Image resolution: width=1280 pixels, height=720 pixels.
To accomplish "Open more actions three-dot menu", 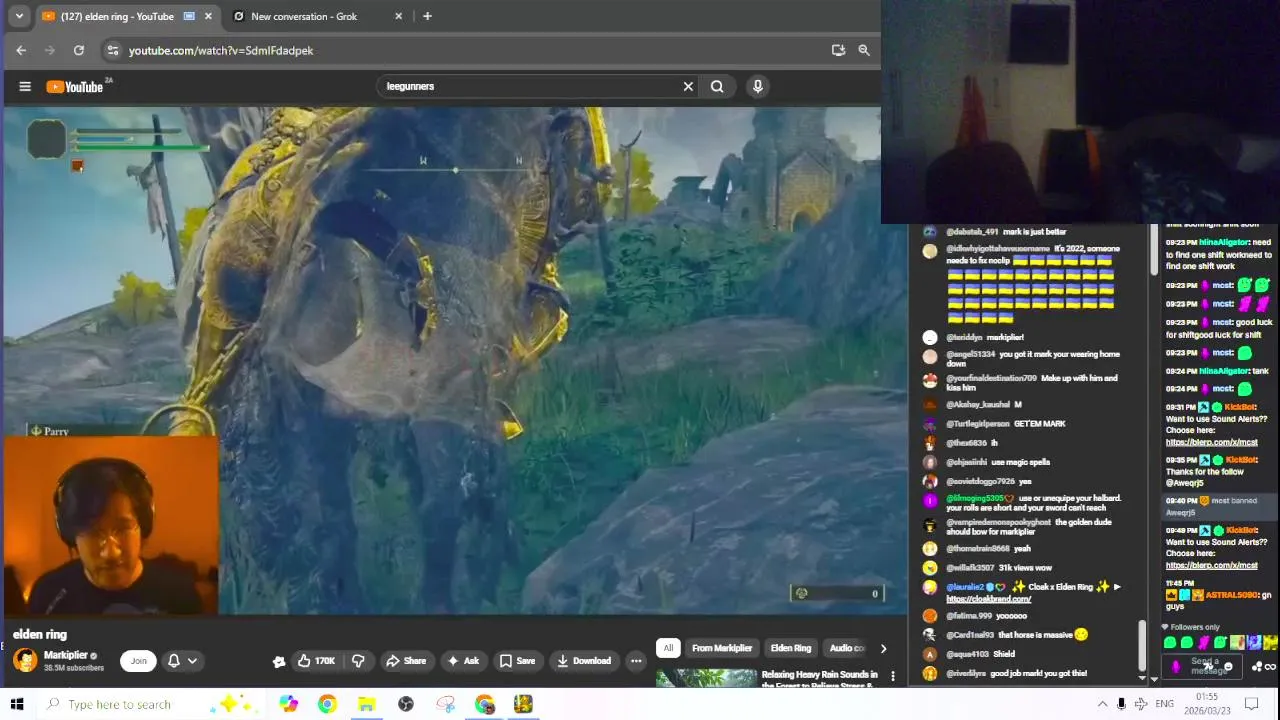I will point(636,661).
